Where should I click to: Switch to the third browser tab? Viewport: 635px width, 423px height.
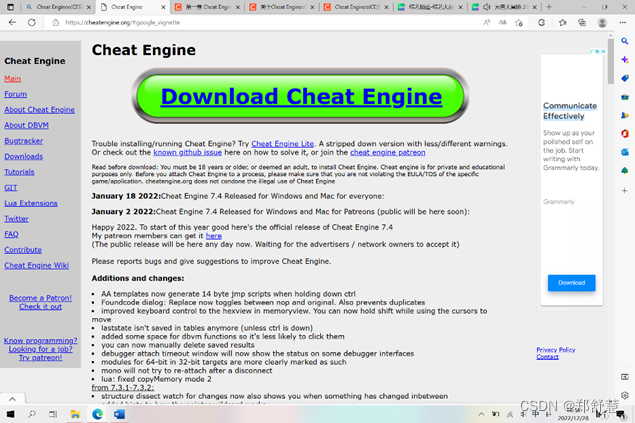tap(207, 7)
